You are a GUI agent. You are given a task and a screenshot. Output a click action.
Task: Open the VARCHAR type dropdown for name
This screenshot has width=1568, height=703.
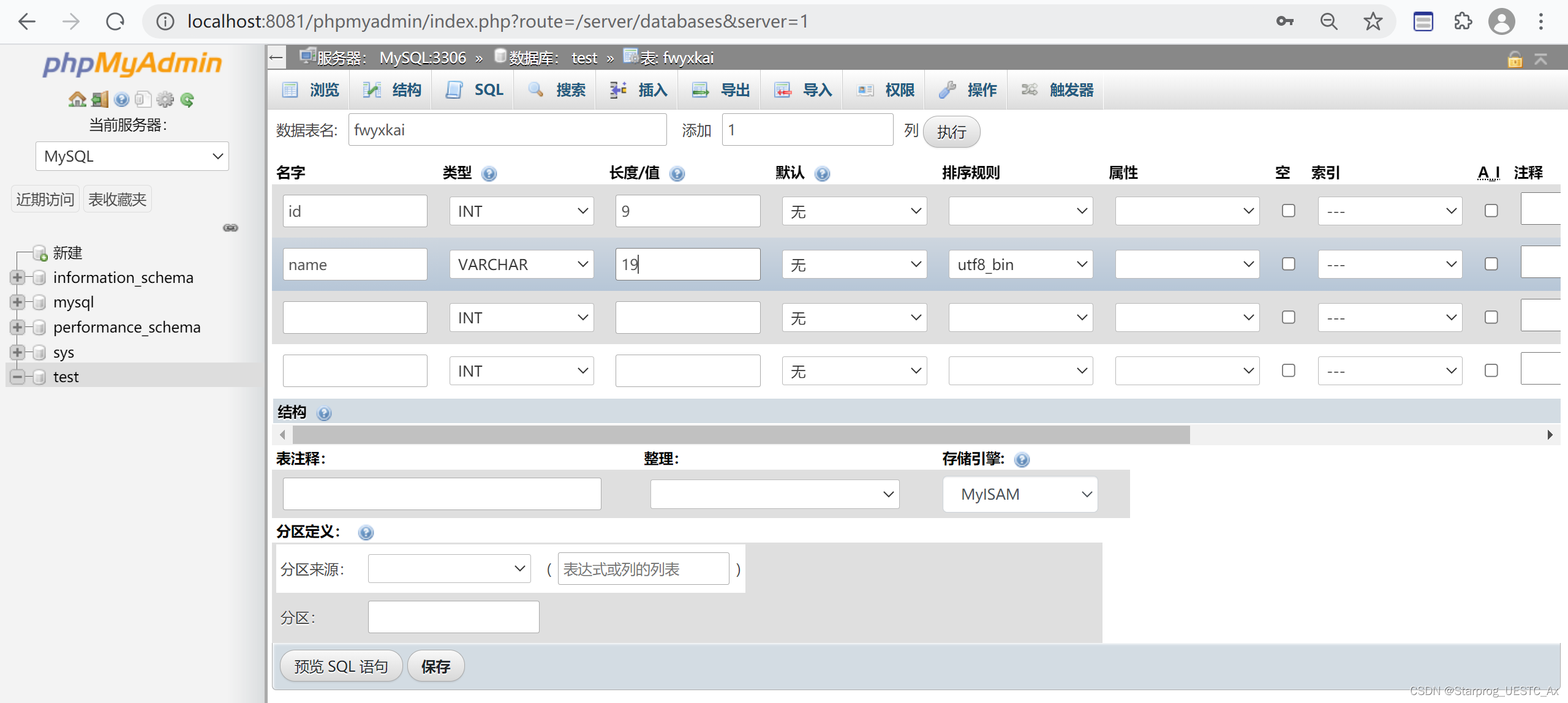tap(521, 265)
